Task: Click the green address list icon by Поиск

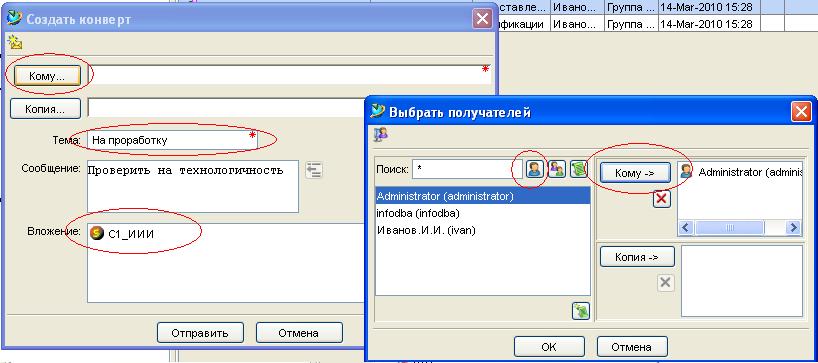Action: [579, 169]
